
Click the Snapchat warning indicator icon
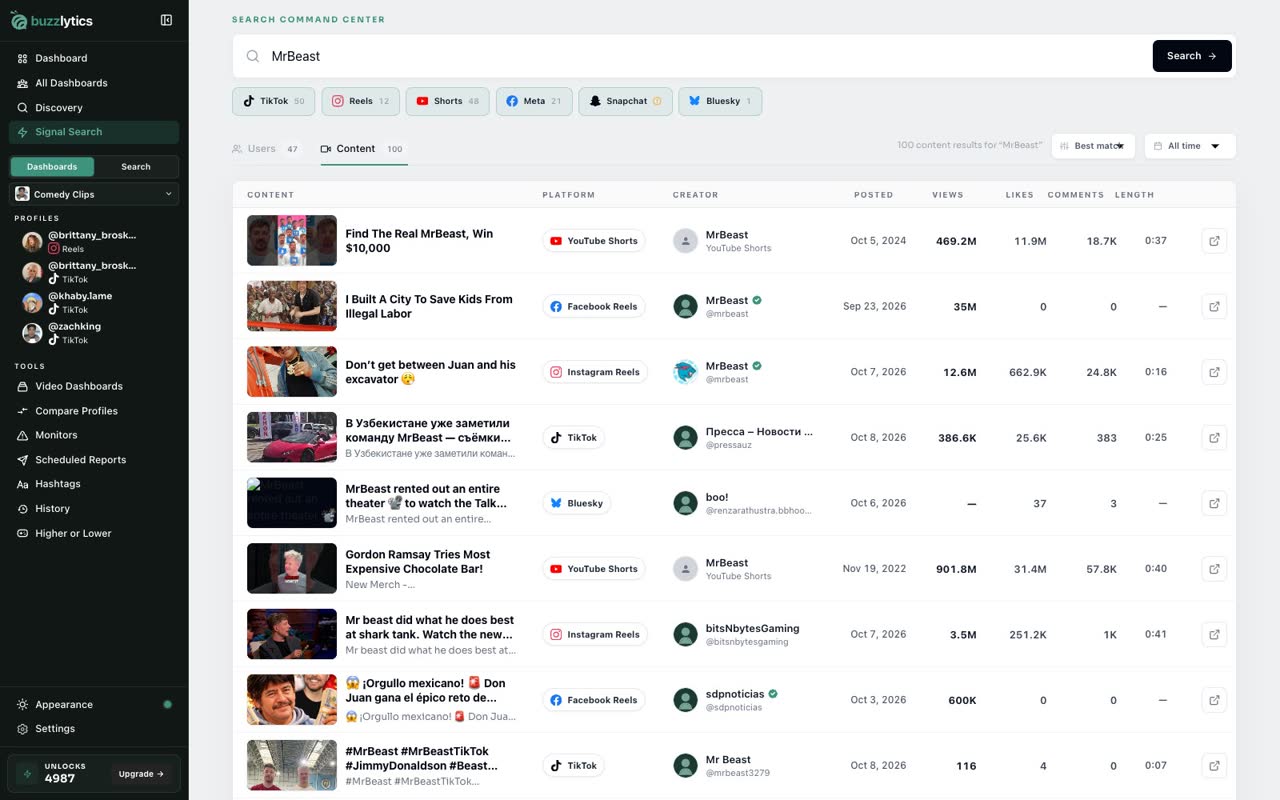(657, 101)
